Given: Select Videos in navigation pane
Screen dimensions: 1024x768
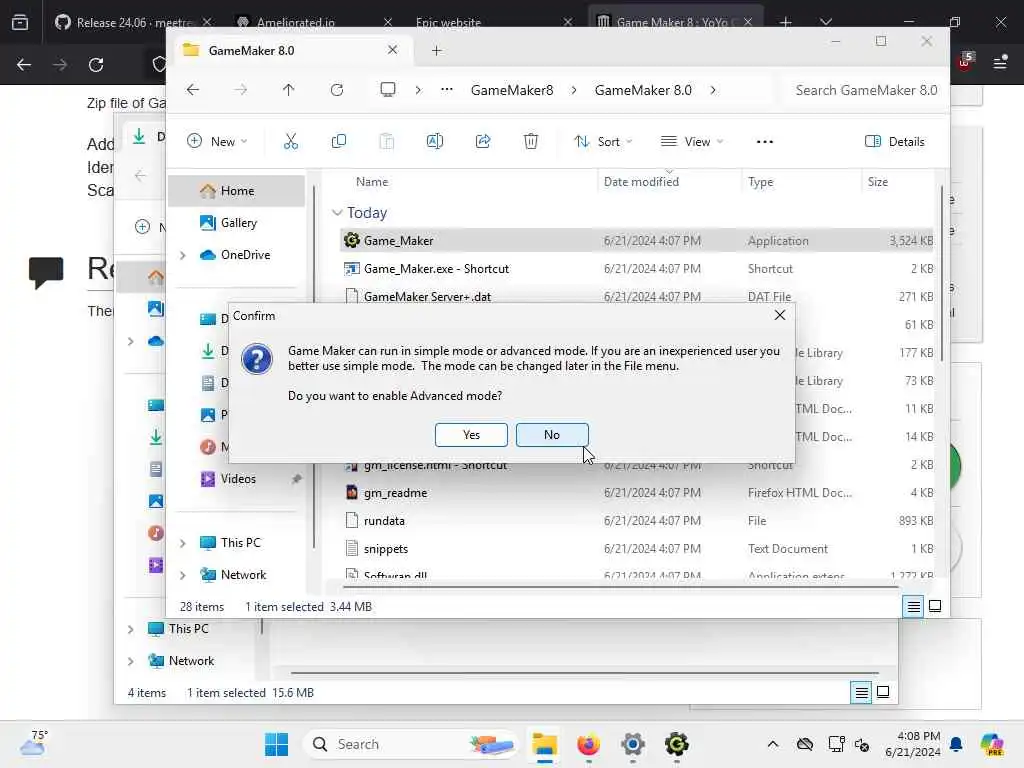Looking at the screenshot, I should [236, 479].
